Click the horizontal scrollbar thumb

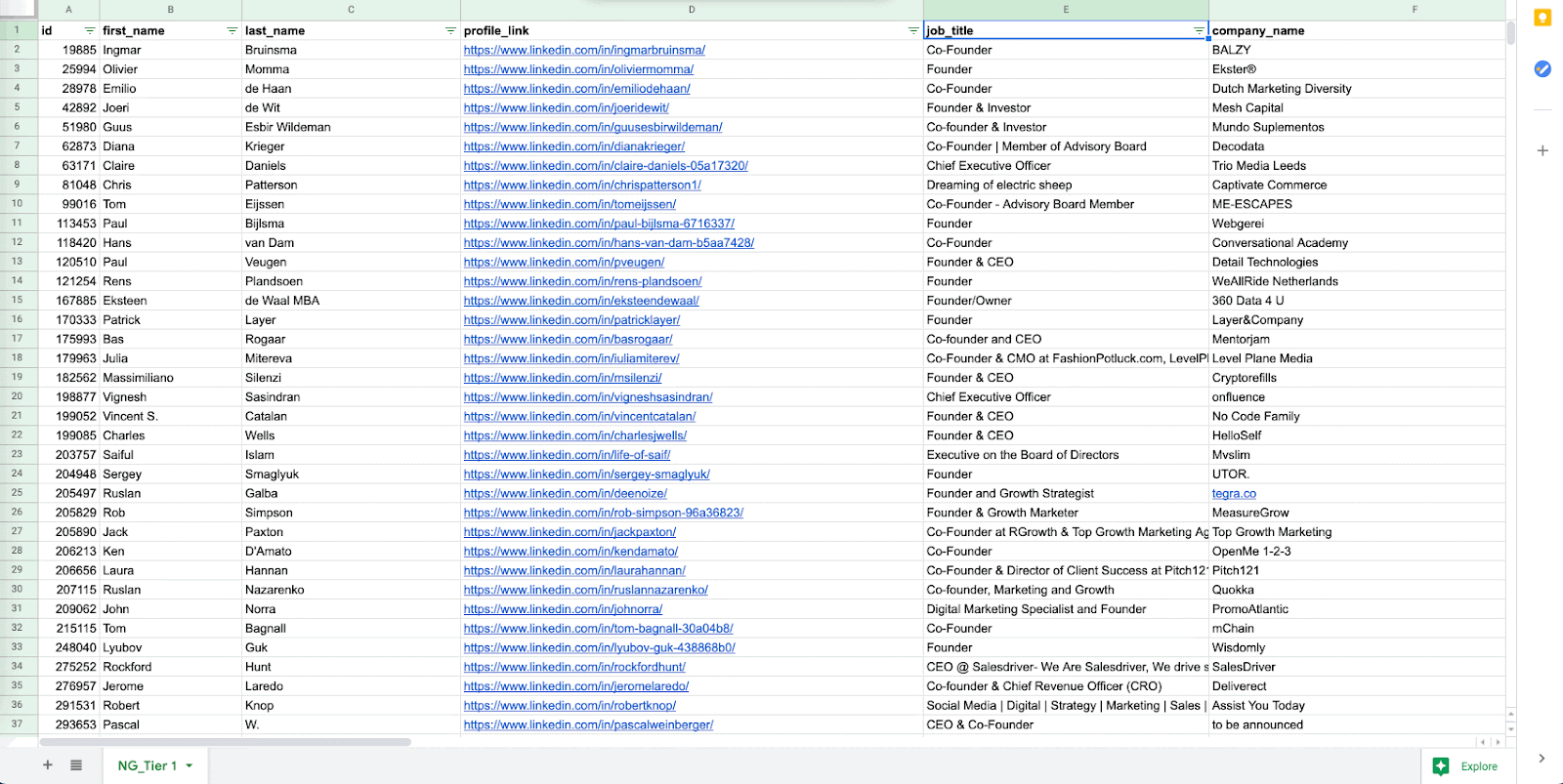[226, 742]
